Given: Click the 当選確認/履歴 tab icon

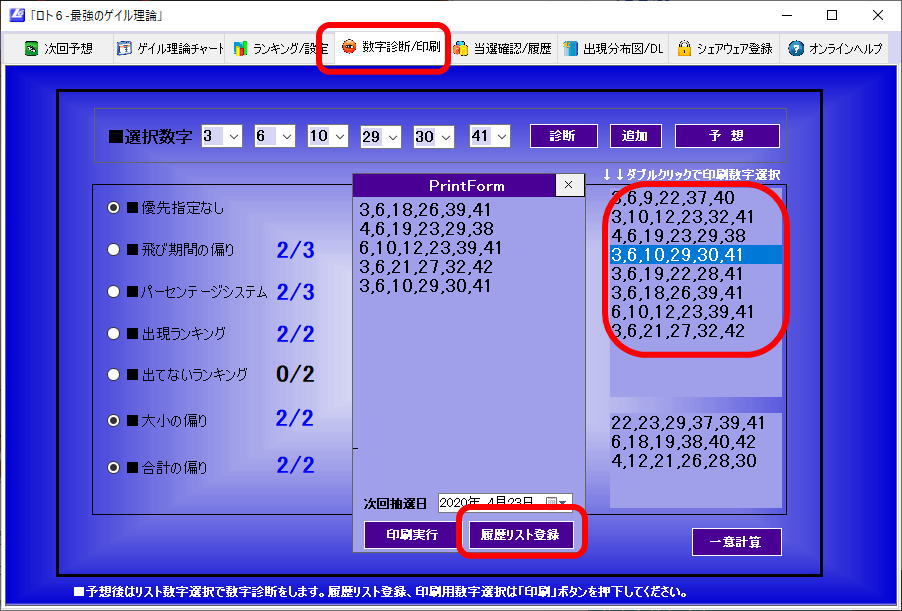Looking at the screenshot, I should [461, 48].
